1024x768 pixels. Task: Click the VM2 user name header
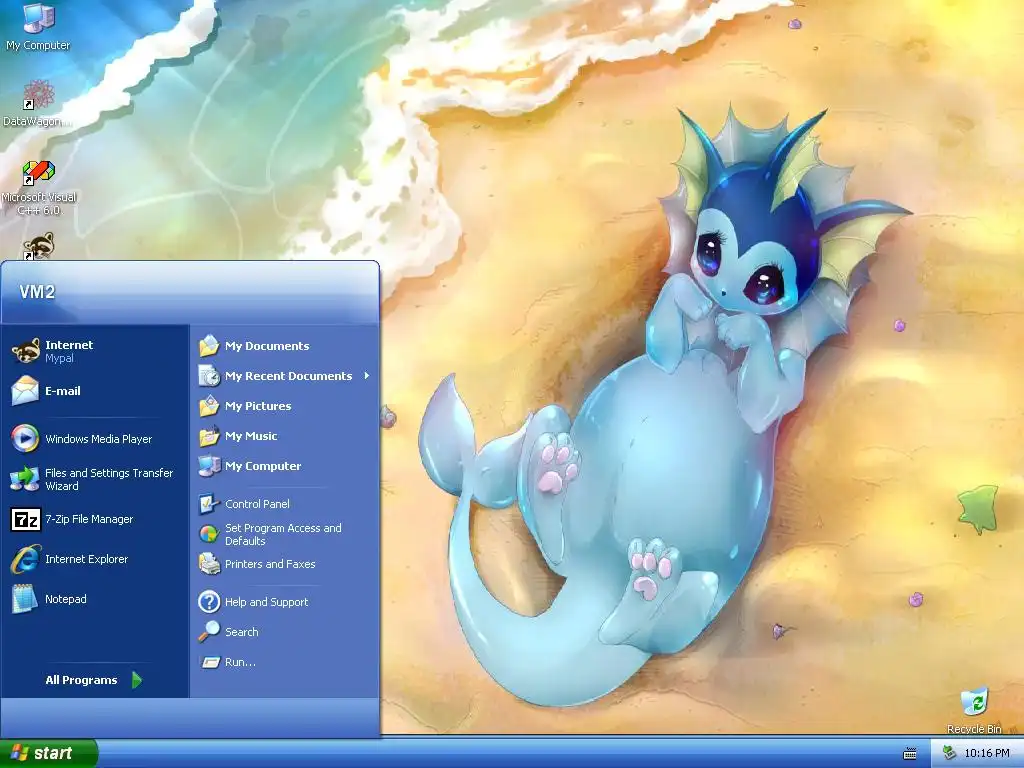click(37, 292)
